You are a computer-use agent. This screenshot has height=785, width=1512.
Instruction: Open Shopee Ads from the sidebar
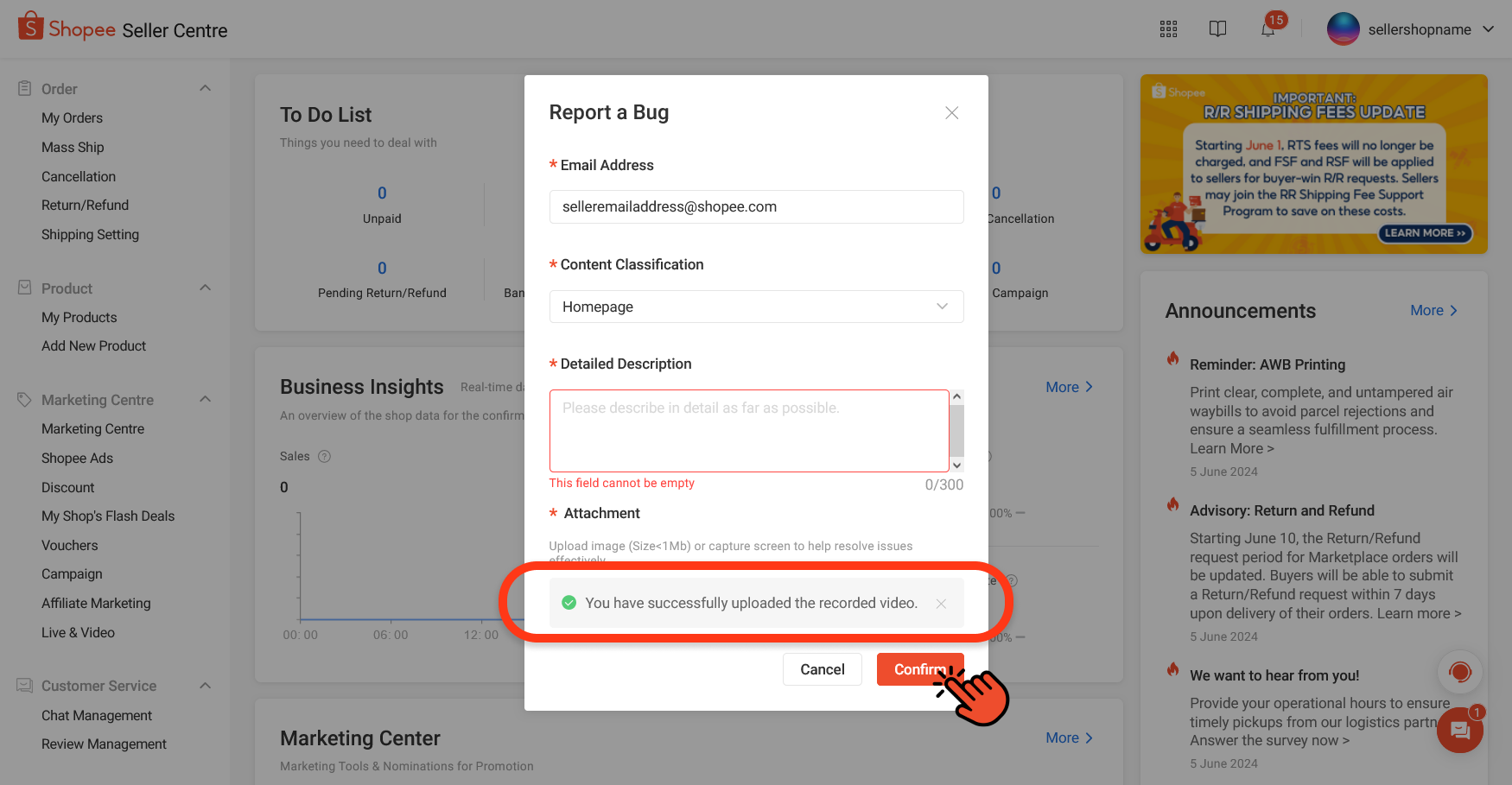[x=77, y=458]
